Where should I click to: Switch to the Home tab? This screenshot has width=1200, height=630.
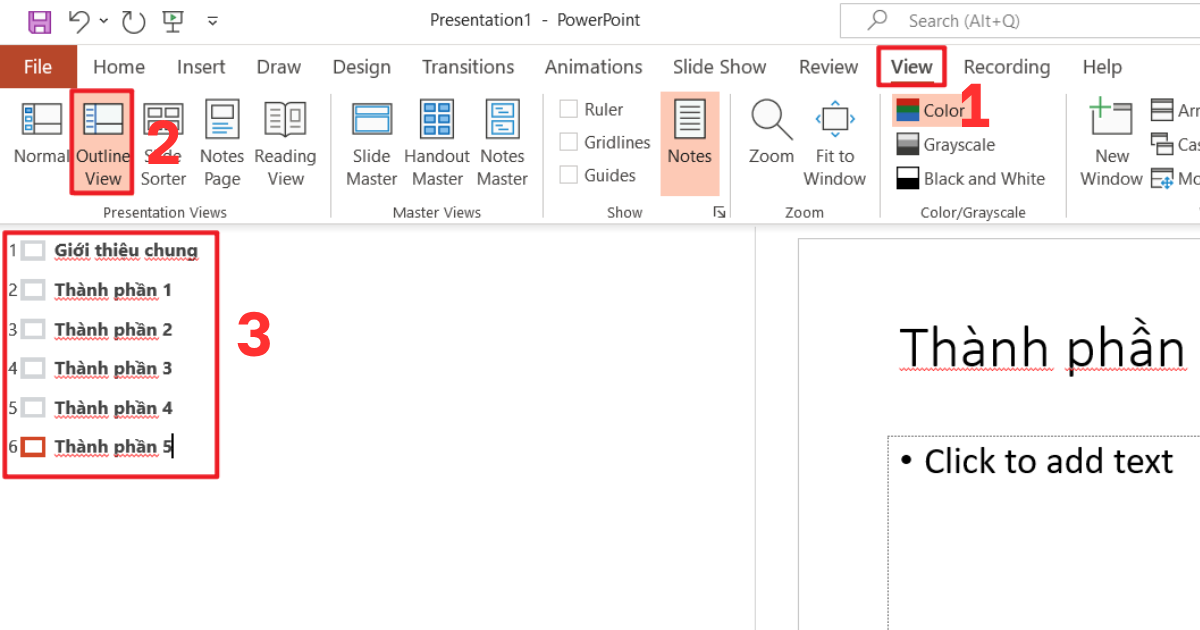(x=119, y=67)
